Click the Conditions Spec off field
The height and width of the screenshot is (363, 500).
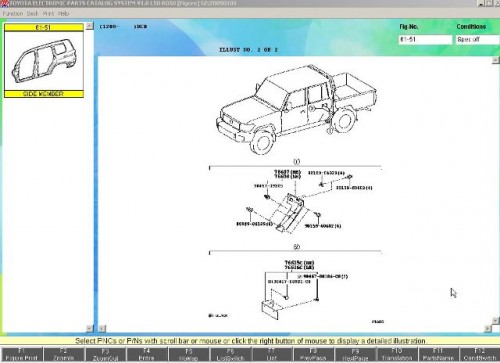pos(478,39)
